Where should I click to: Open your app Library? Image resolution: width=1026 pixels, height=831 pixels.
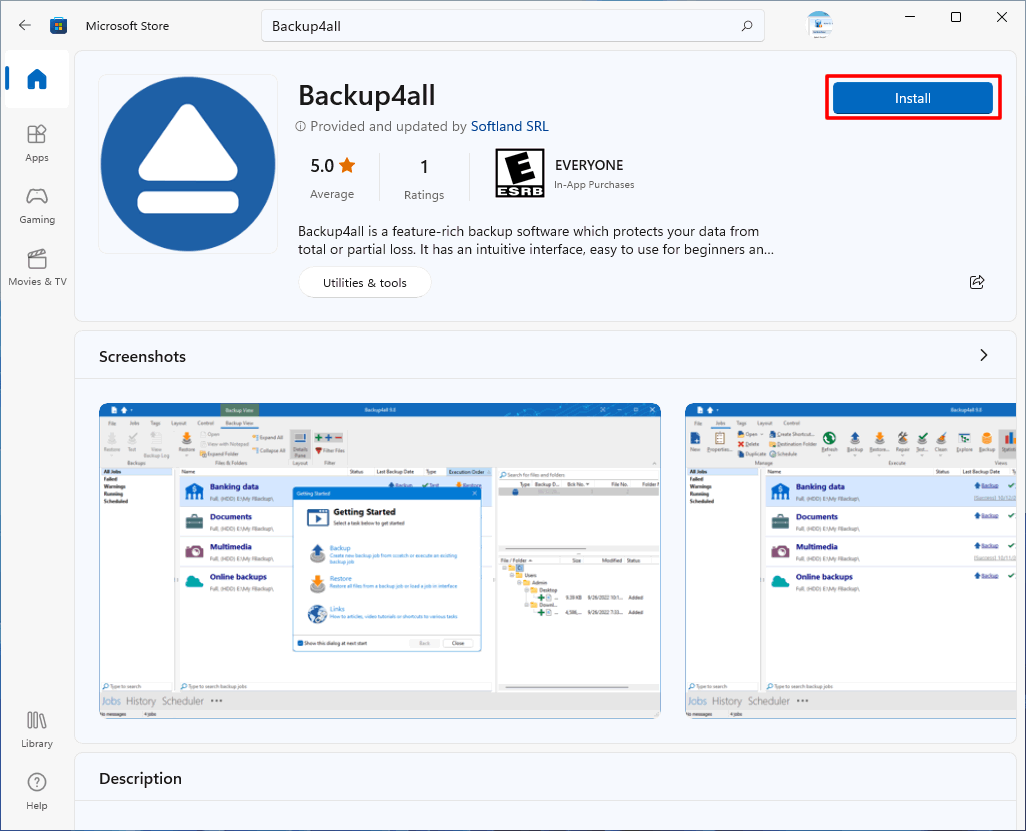point(36,727)
